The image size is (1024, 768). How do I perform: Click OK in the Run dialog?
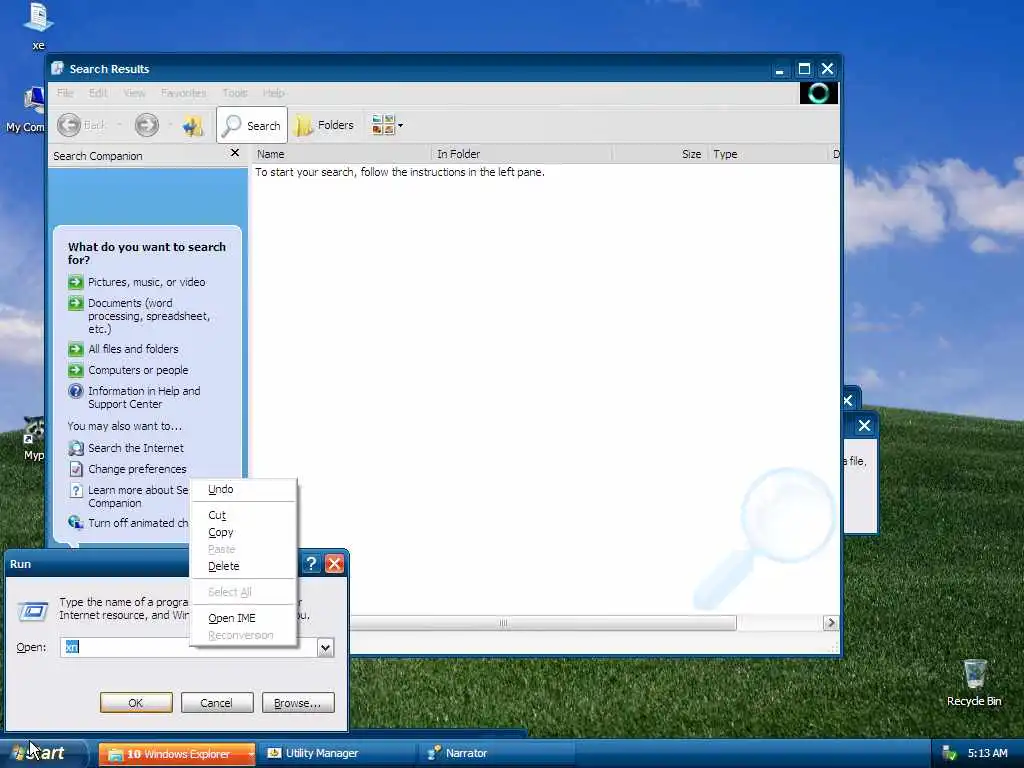[x=136, y=703]
